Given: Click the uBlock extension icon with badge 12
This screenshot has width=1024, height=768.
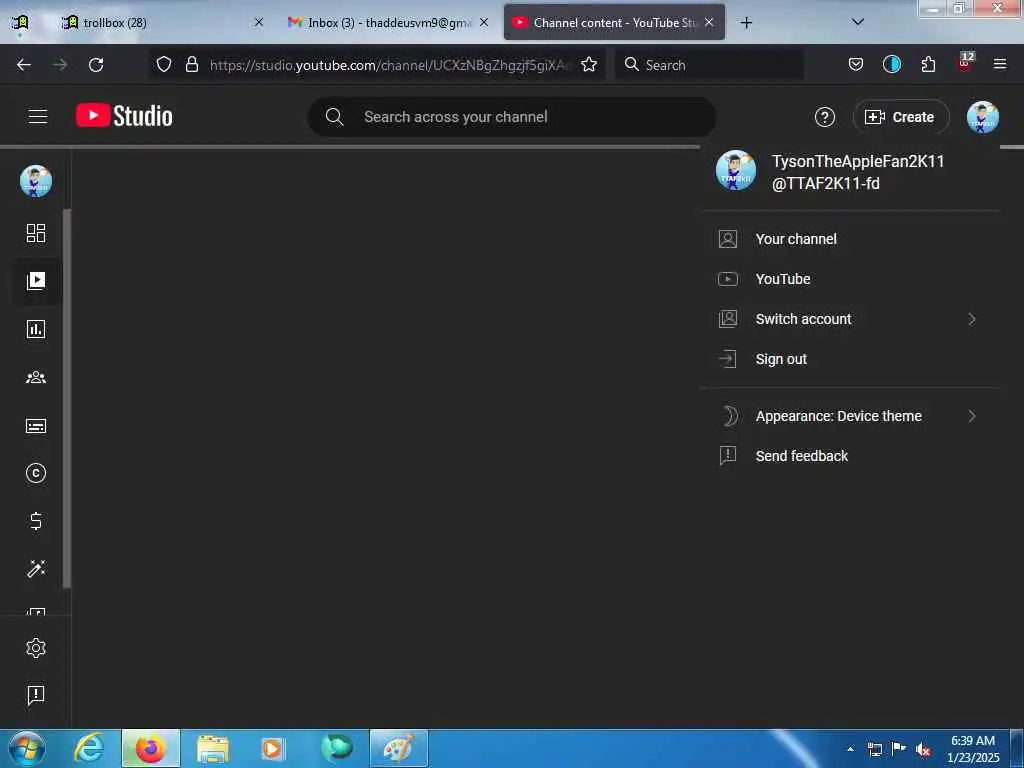Looking at the screenshot, I should (965, 63).
